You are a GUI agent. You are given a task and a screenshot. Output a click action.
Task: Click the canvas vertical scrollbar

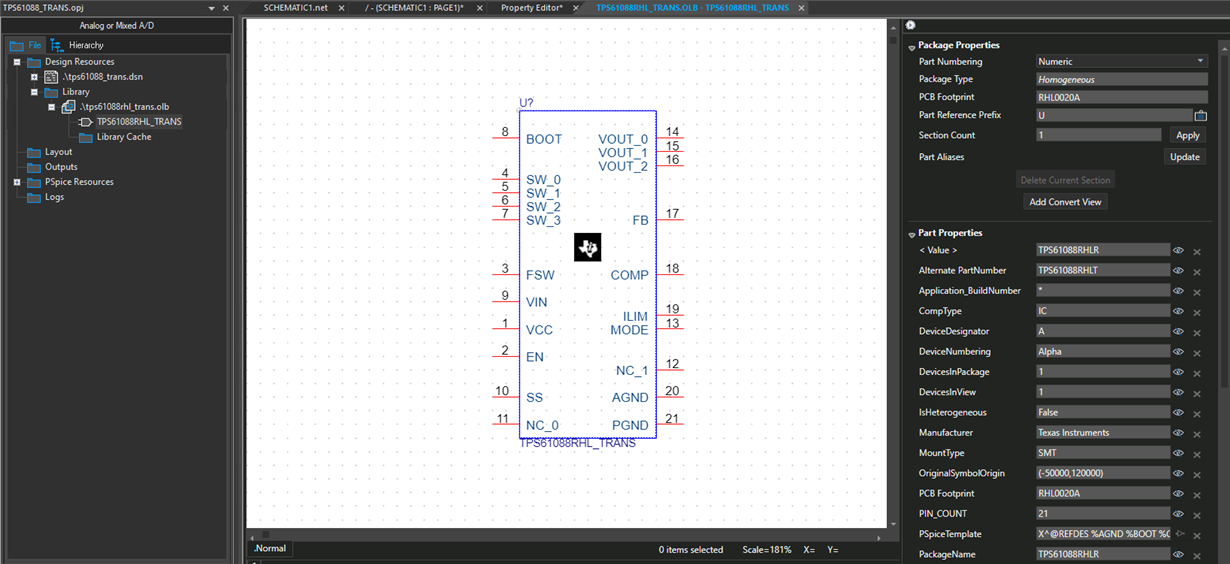[894, 274]
